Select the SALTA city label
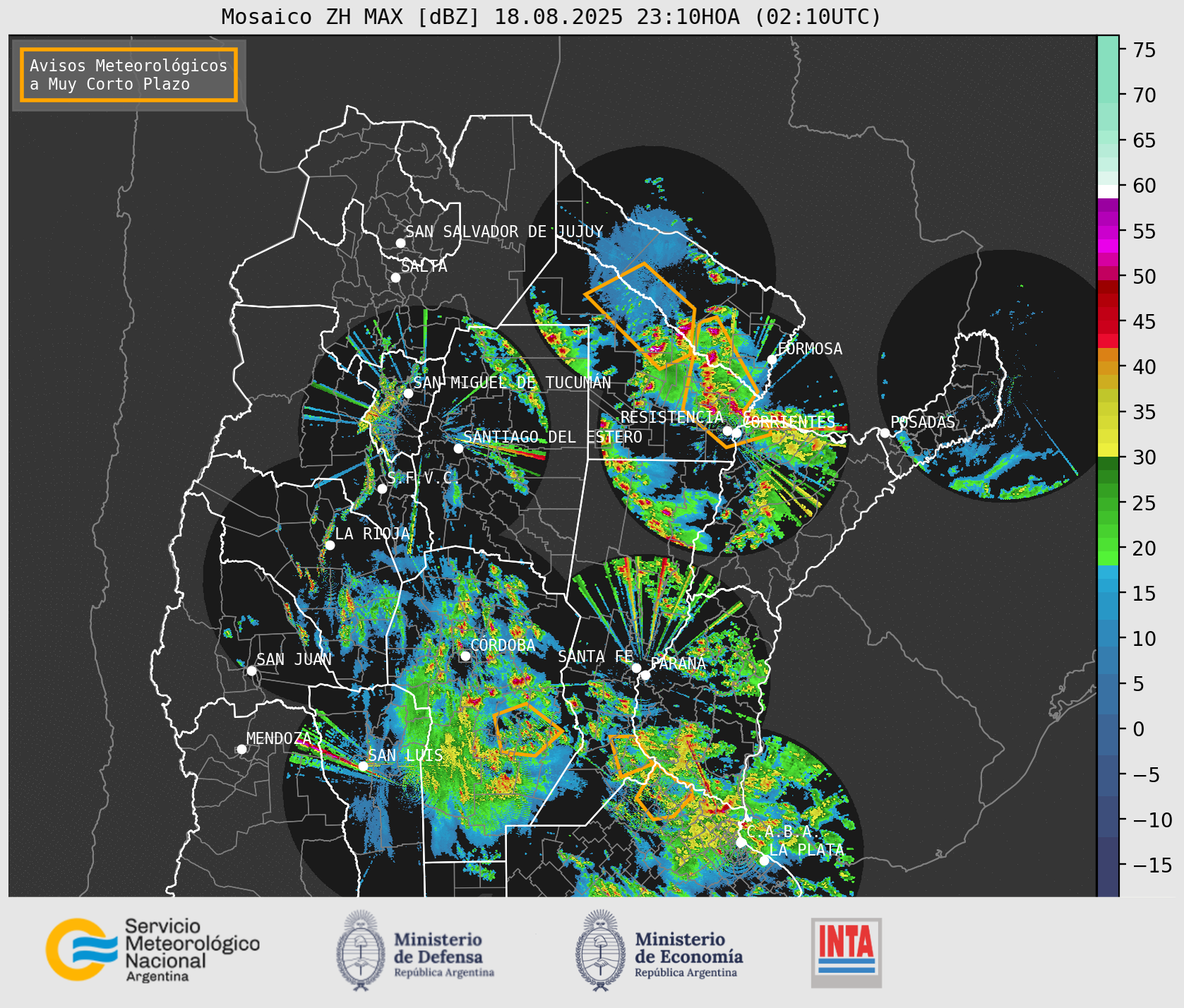Viewport: 1184px width, 1008px height. click(x=424, y=267)
